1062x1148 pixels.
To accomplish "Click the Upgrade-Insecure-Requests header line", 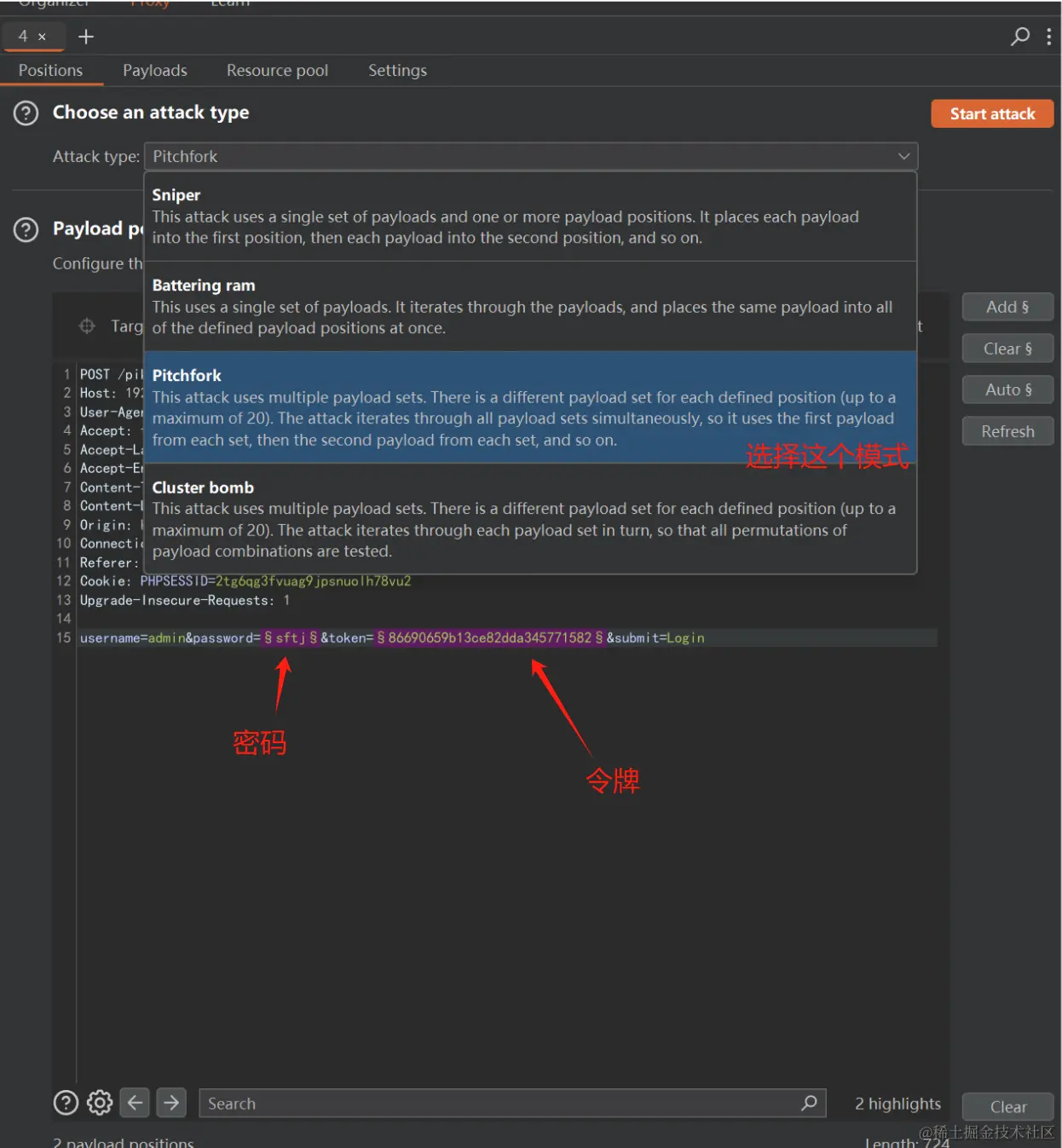I will [x=185, y=600].
